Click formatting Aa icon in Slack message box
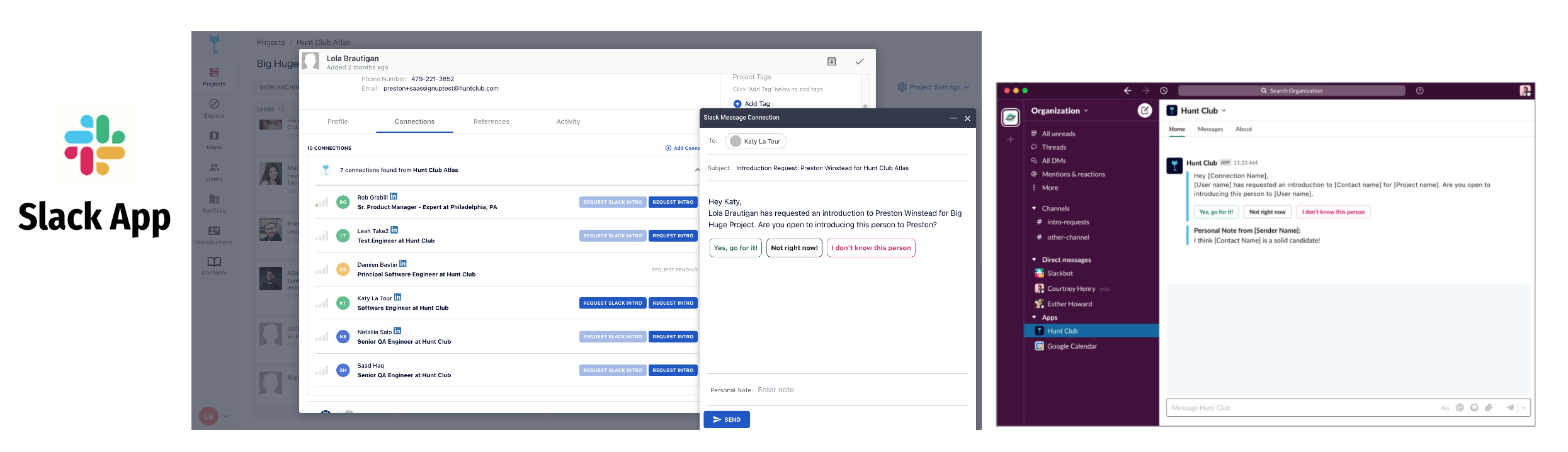Image resolution: width=1568 pixels, height=452 pixels. click(1445, 408)
